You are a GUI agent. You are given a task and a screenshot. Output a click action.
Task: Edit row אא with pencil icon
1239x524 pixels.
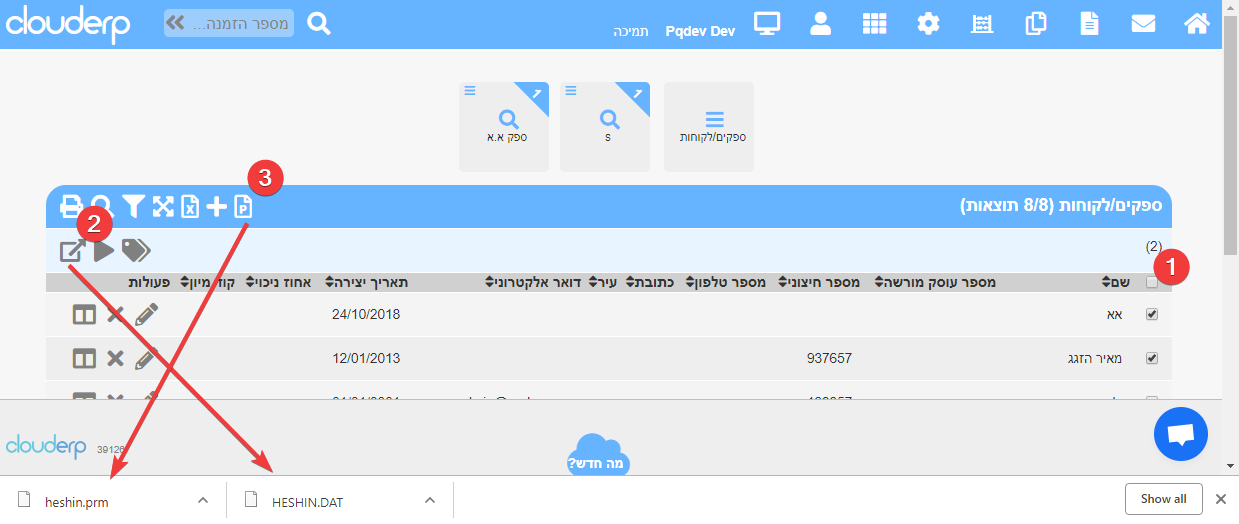(146, 315)
